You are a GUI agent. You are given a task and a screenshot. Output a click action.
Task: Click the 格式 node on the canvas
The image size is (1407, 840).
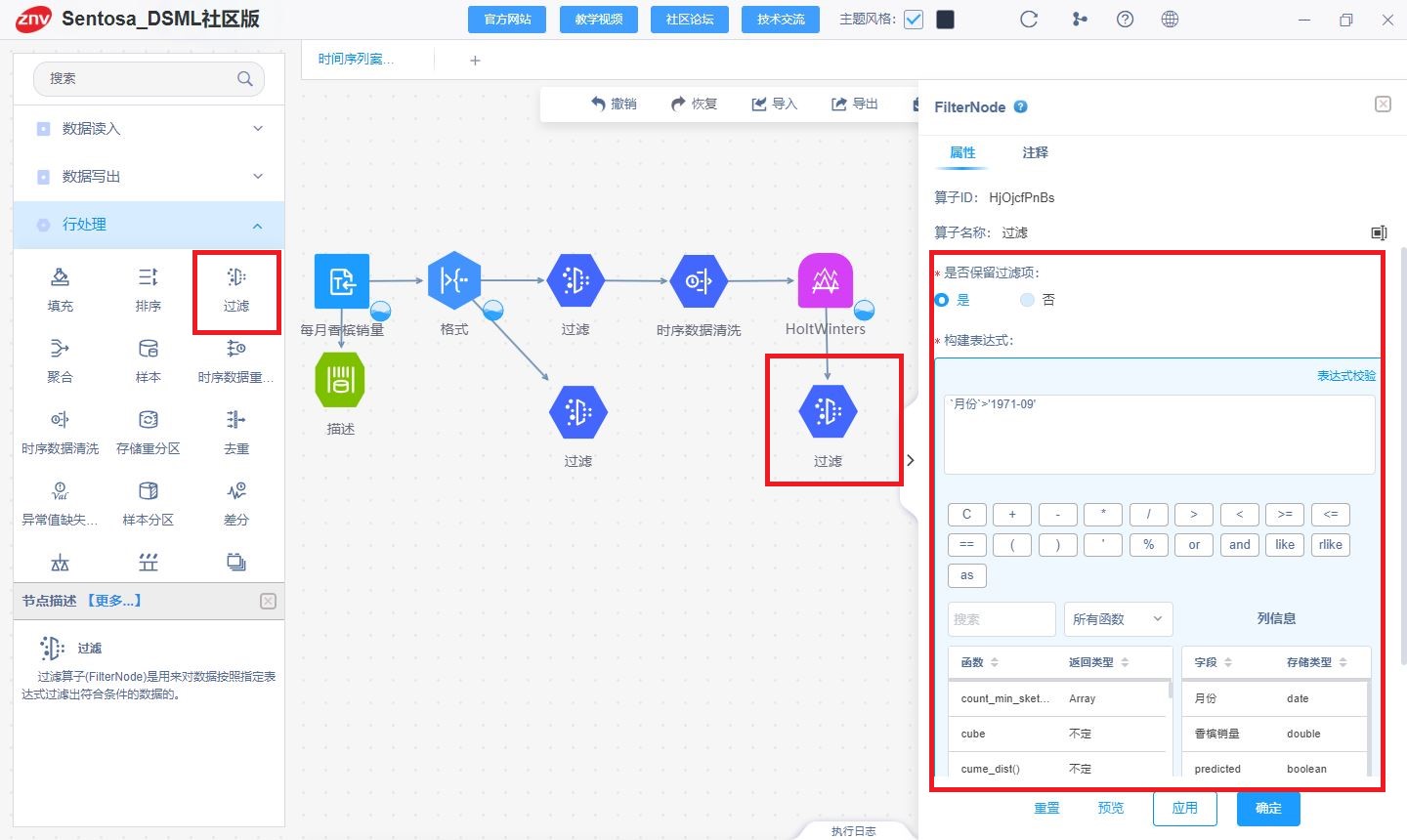(x=454, y=281)
